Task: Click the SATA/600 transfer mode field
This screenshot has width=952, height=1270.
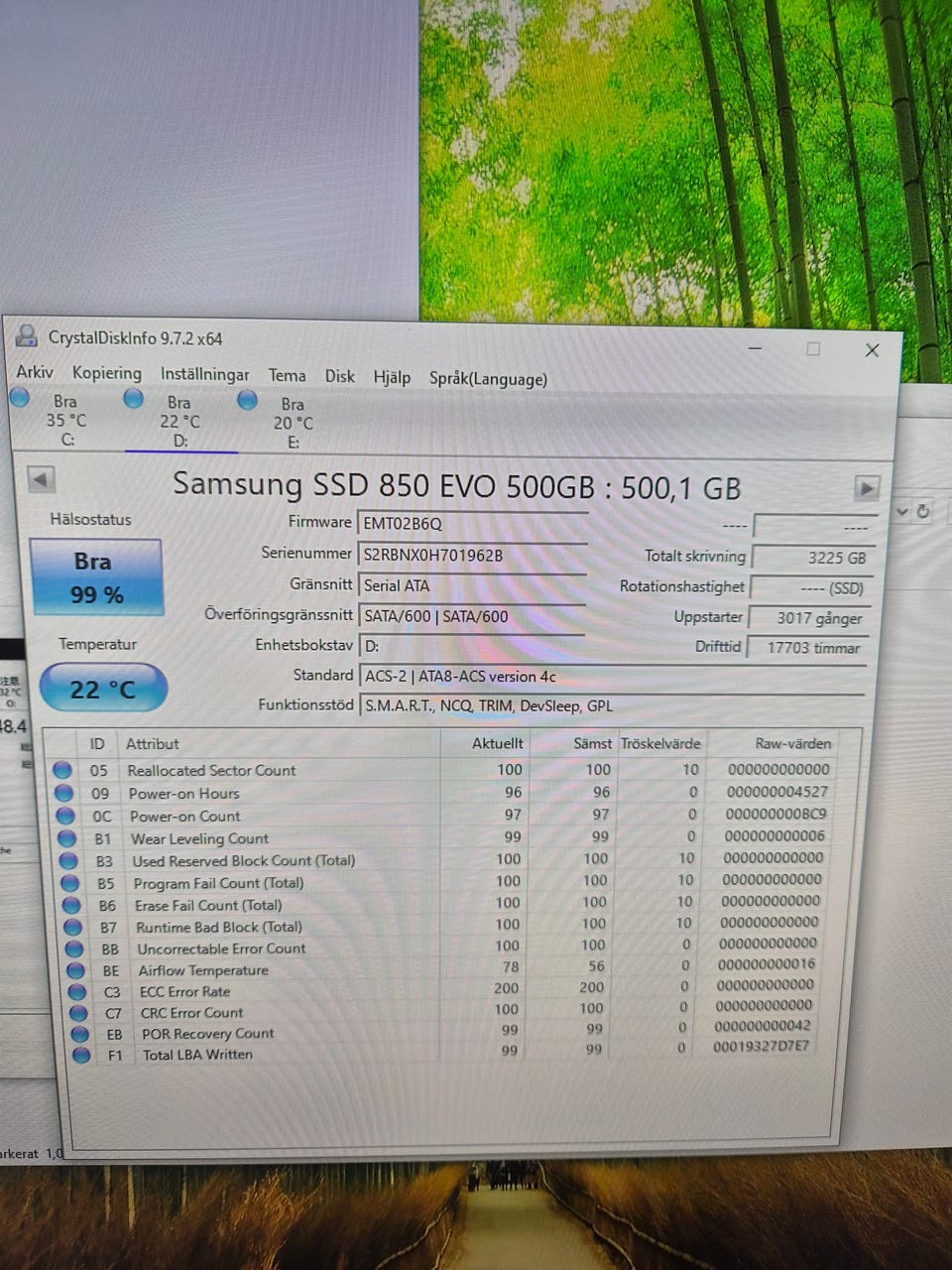Action: pos(472,616)
